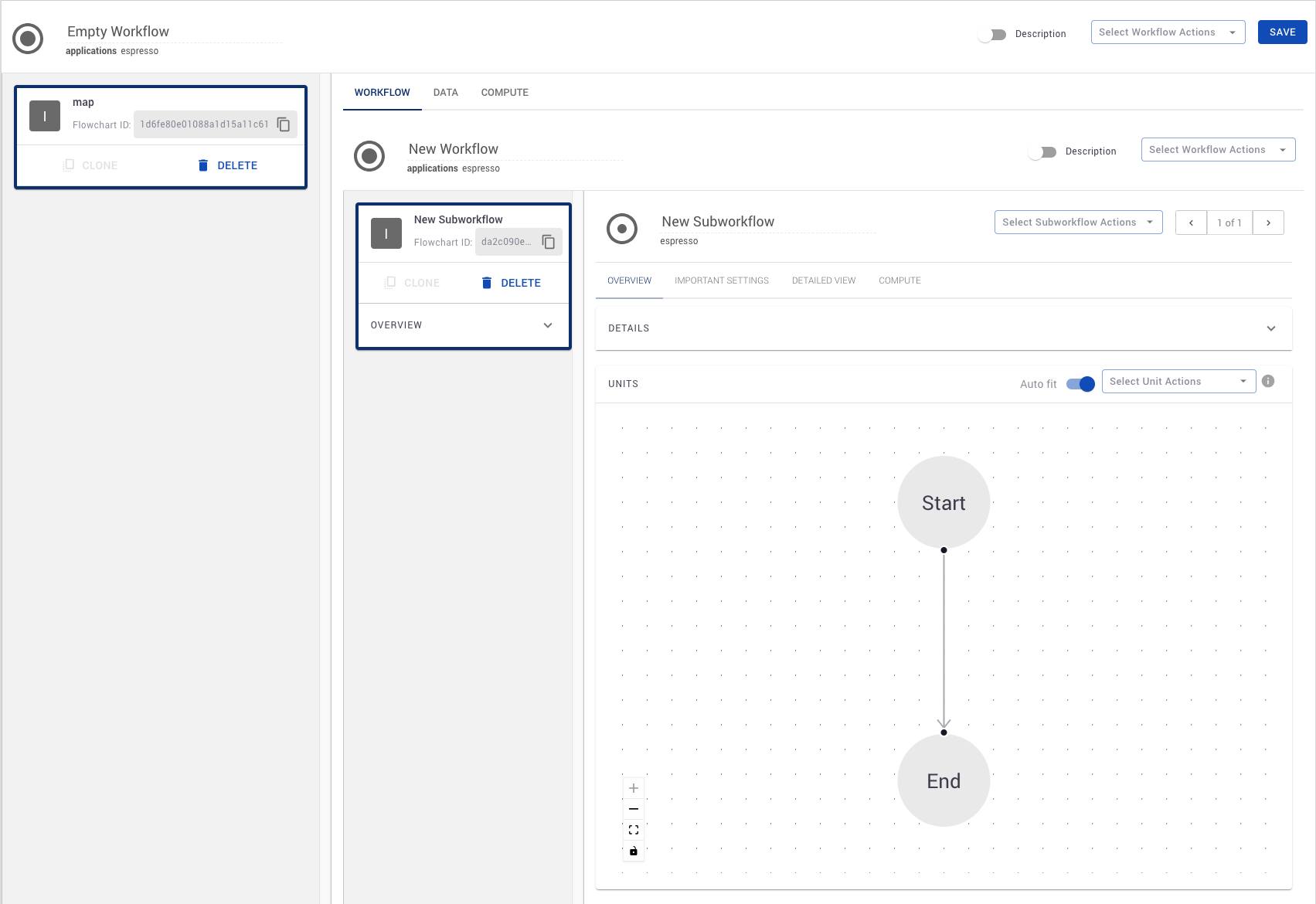Screen dimensions: 1316x904
Task: Disable Auto fit in the Units panel
Action: coord(1080,383)
